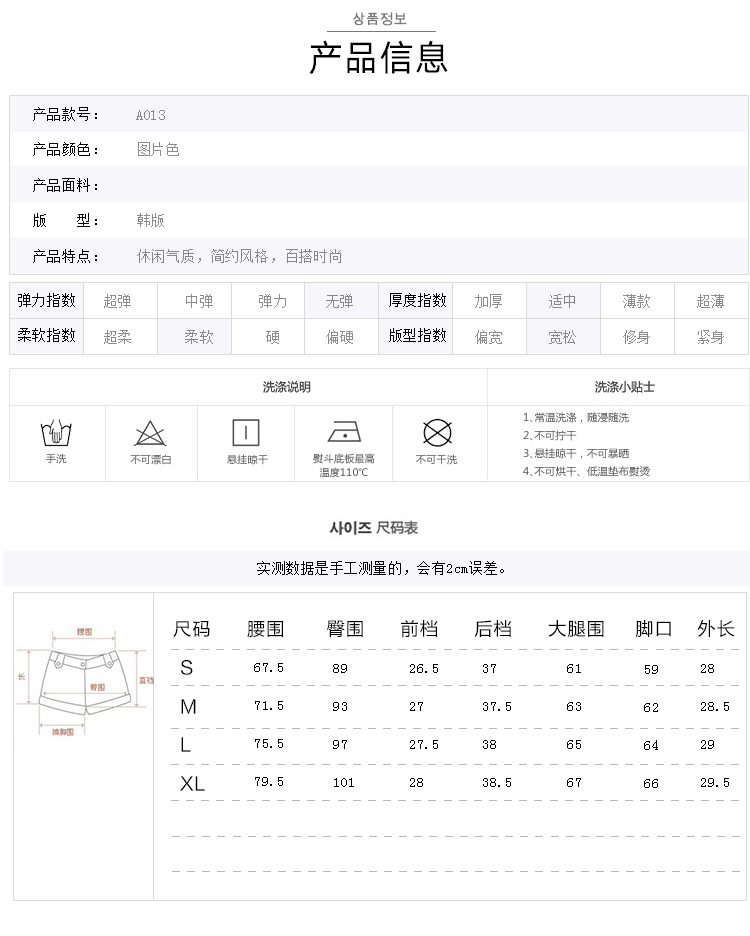This screenshot has height=936, width=750.
Task: Select the 偏宽 fit cell
Action: coord(489,337)
